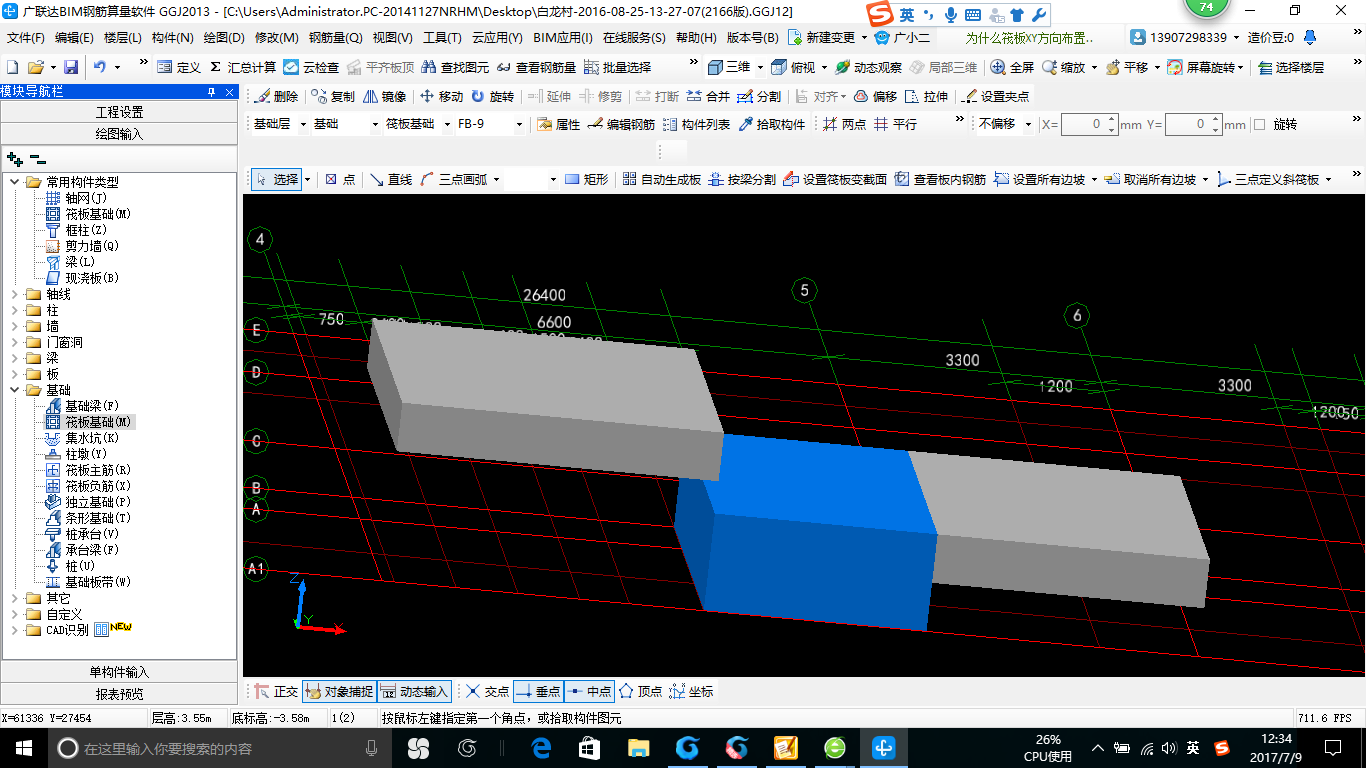Screen dimensions: 1366x768
Task: Click Windows Start button
Action: point(24,748)
